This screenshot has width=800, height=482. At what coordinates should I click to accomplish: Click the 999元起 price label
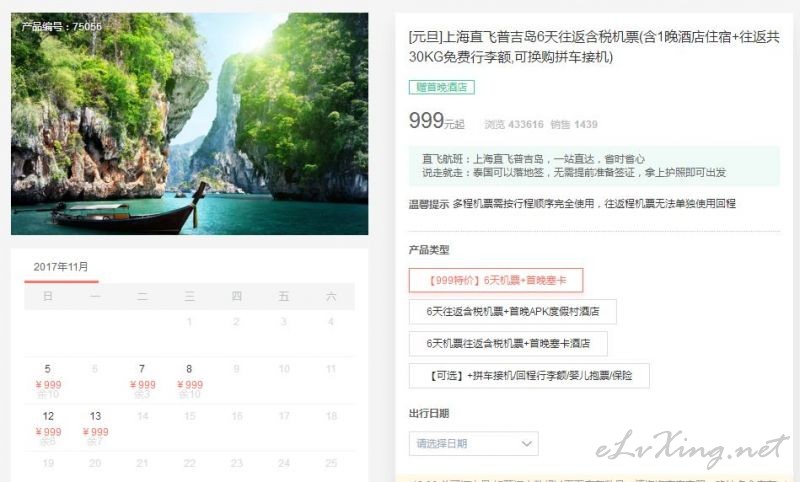(x=437, y=121)
